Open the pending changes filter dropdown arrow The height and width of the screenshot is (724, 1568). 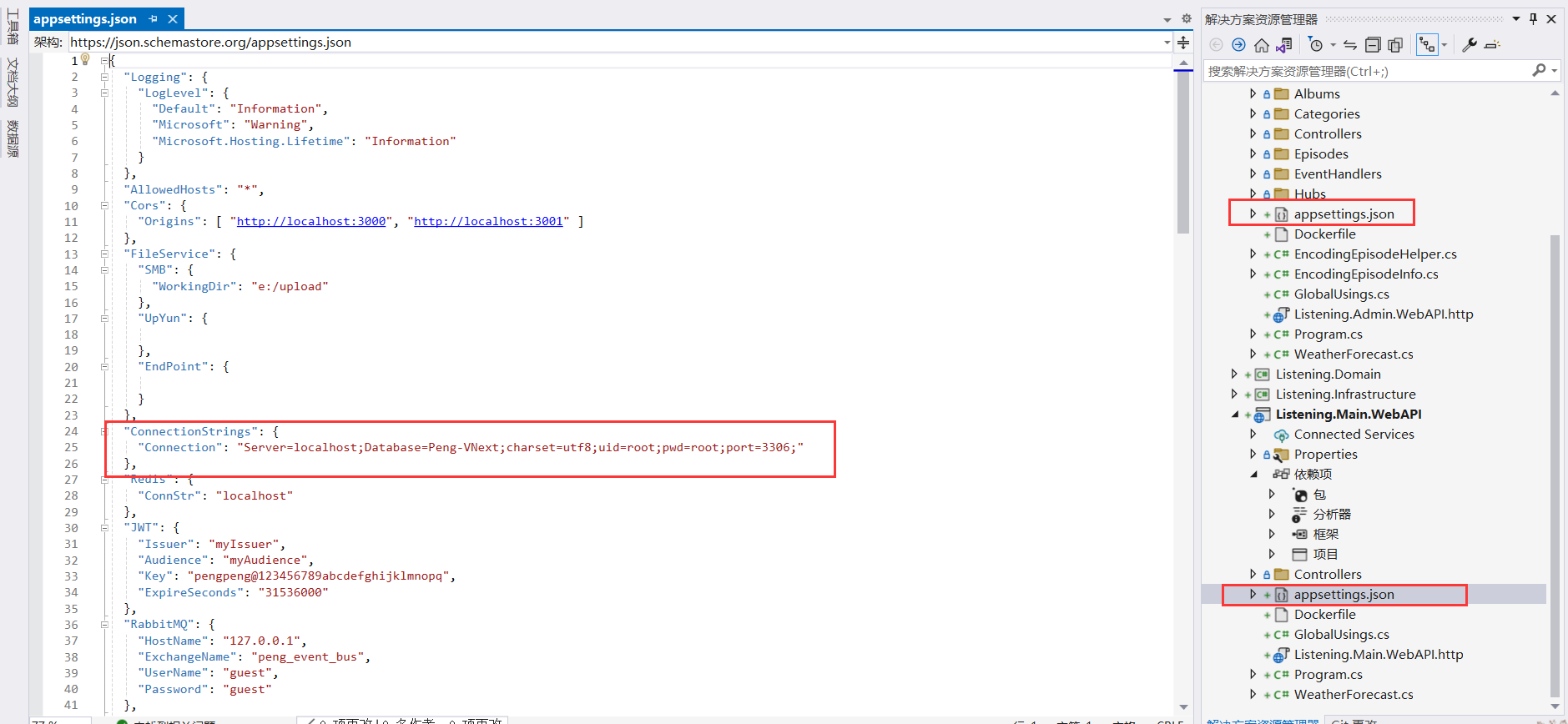(x=1333, y=45)
